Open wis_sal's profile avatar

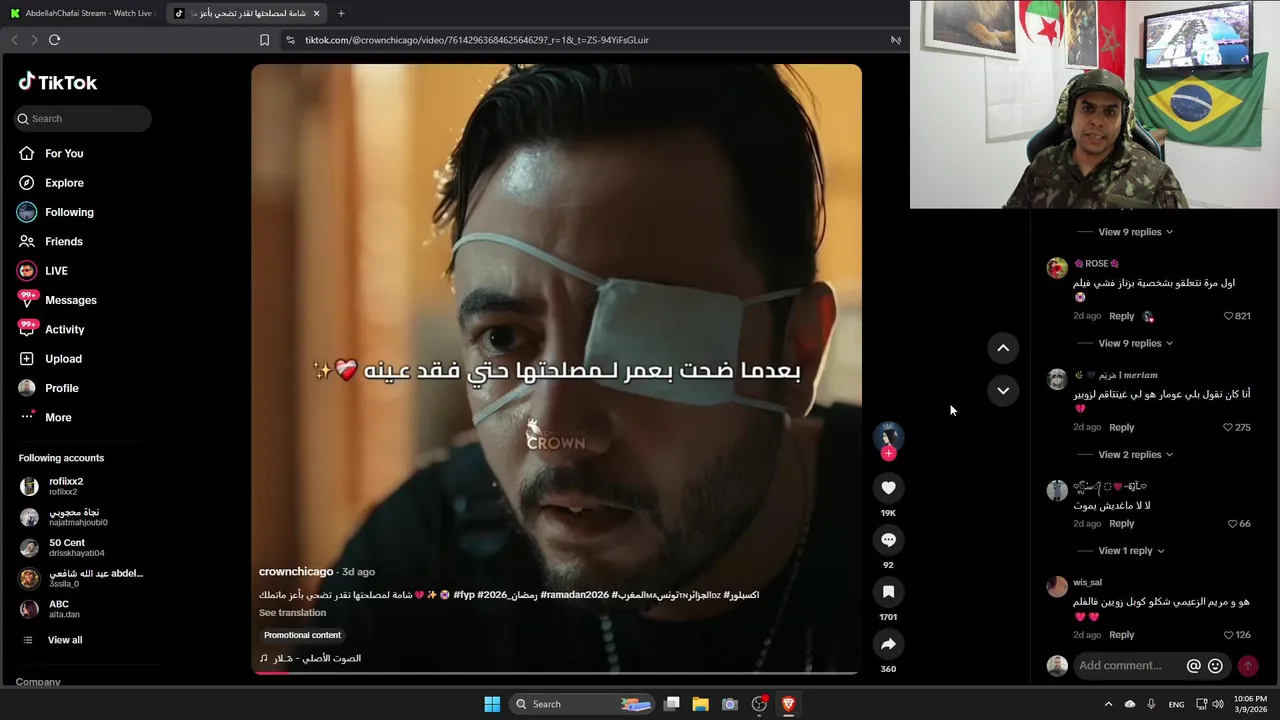pyautogui.click(x=1057, y=587)
